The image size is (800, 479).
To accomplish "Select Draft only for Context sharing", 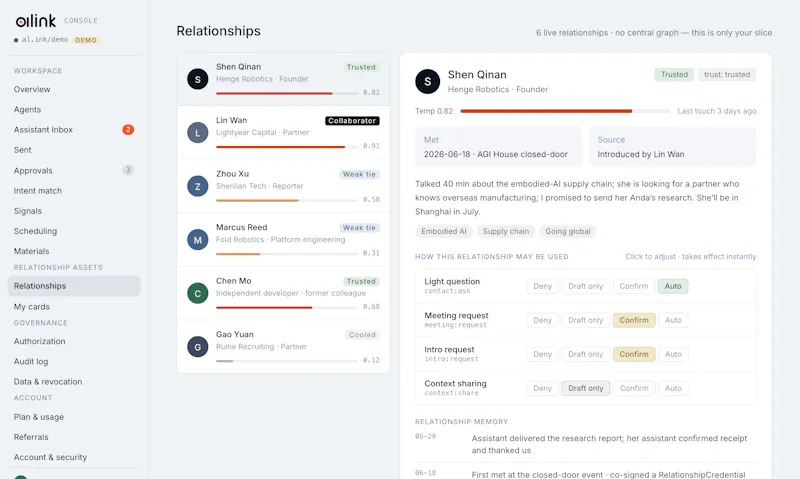I will click(x=585, y=388).
